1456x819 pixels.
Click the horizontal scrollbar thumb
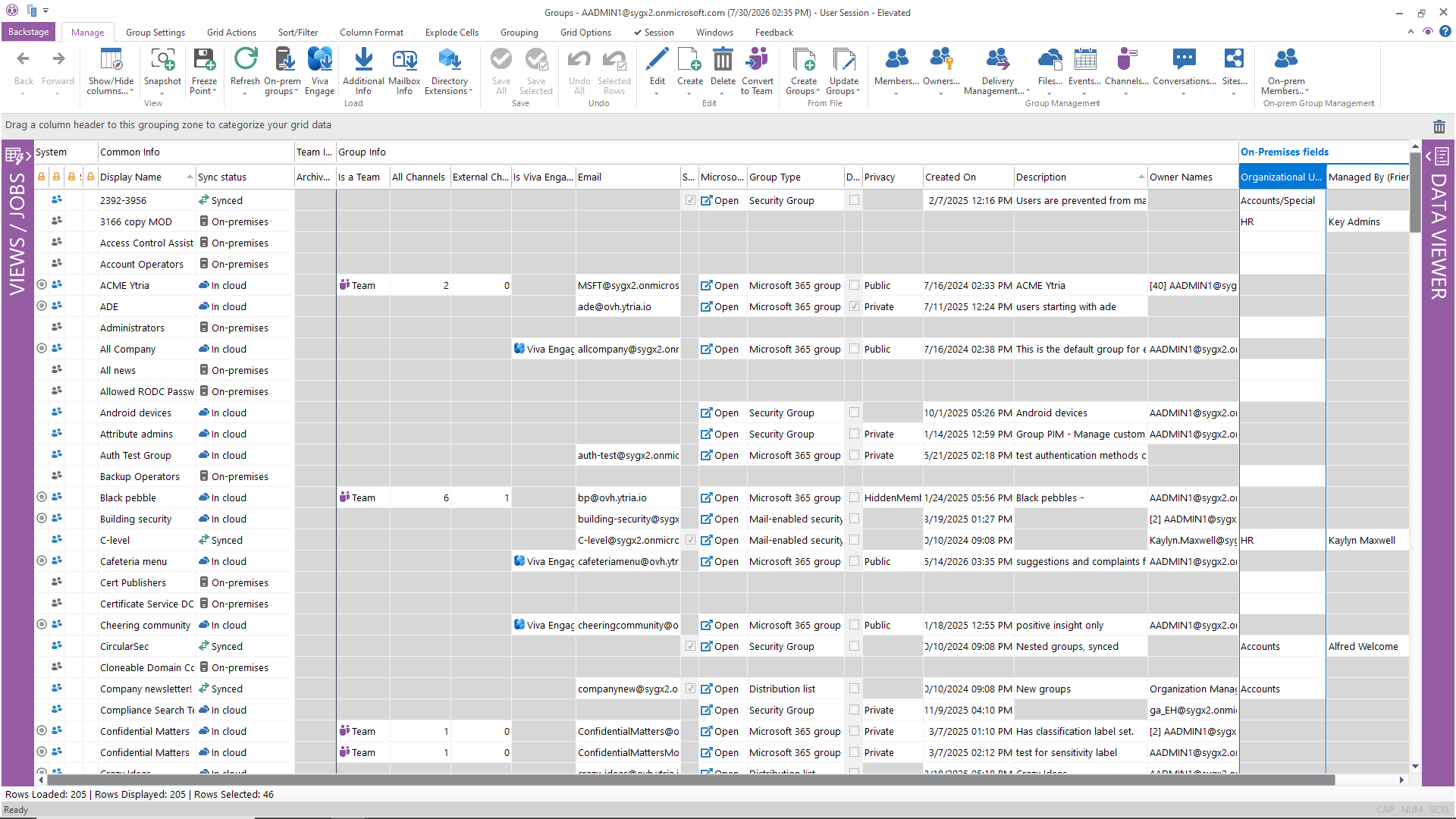(691, 780)
